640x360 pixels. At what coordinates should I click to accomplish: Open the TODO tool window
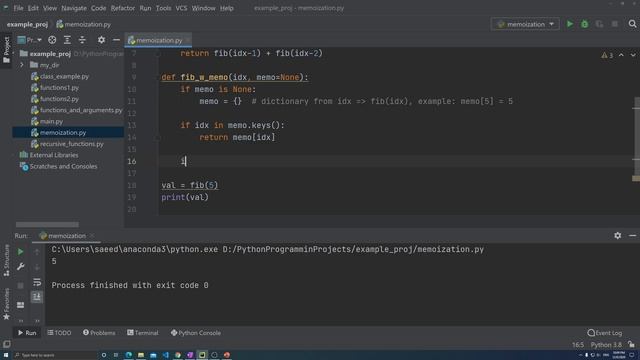[x=59, y=333]
